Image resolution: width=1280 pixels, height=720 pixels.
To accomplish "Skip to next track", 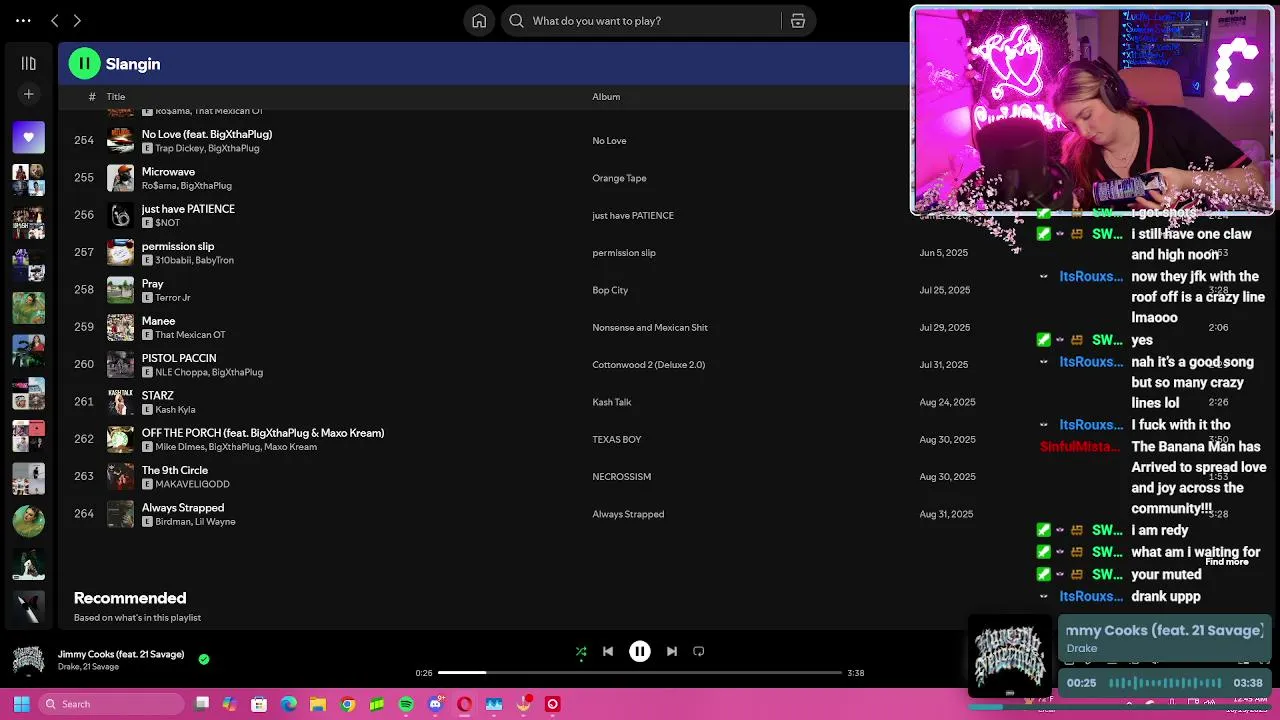I will [x=672, y=651].
